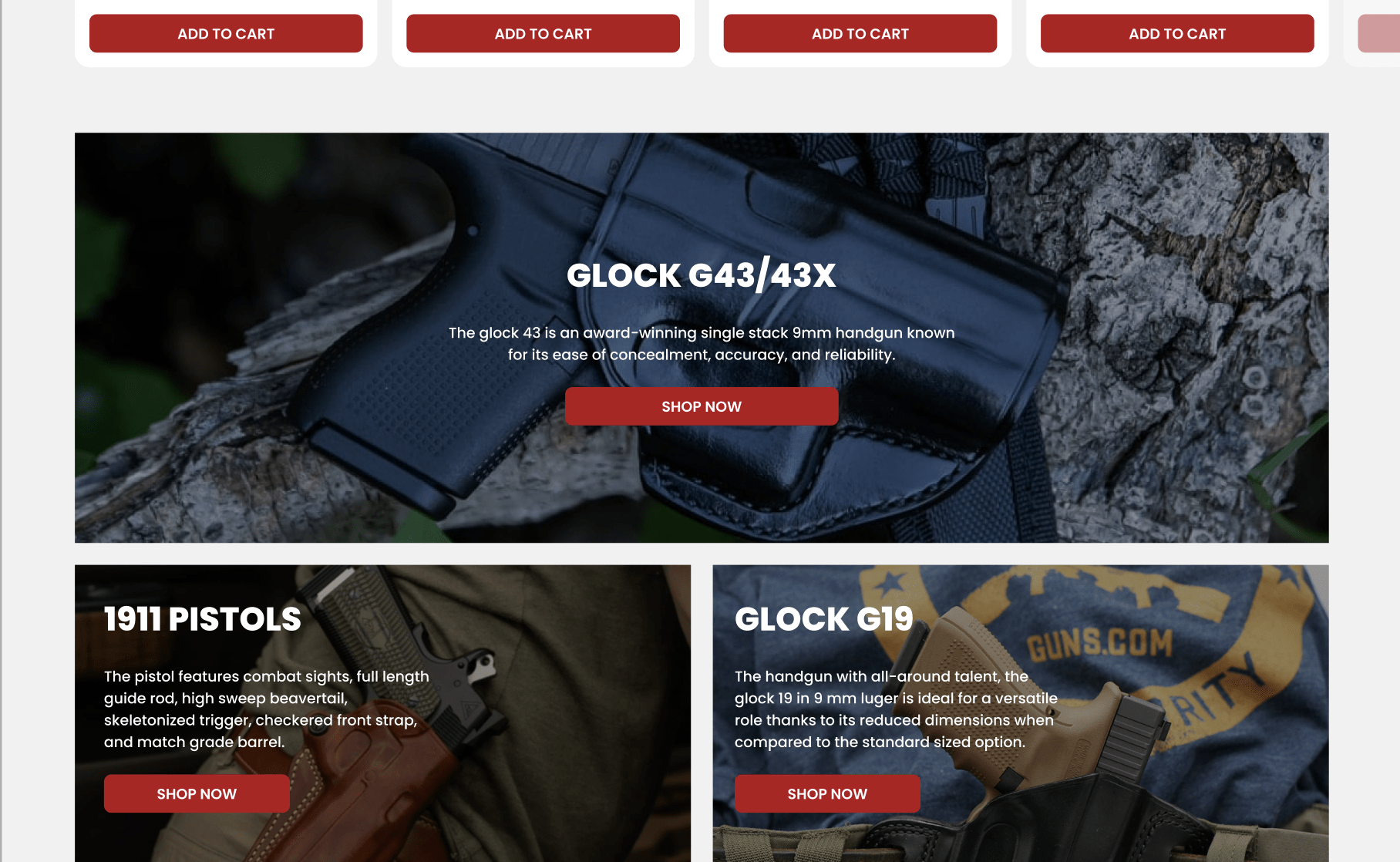Click the third ADD TO CART button

(x=860, y=33)
